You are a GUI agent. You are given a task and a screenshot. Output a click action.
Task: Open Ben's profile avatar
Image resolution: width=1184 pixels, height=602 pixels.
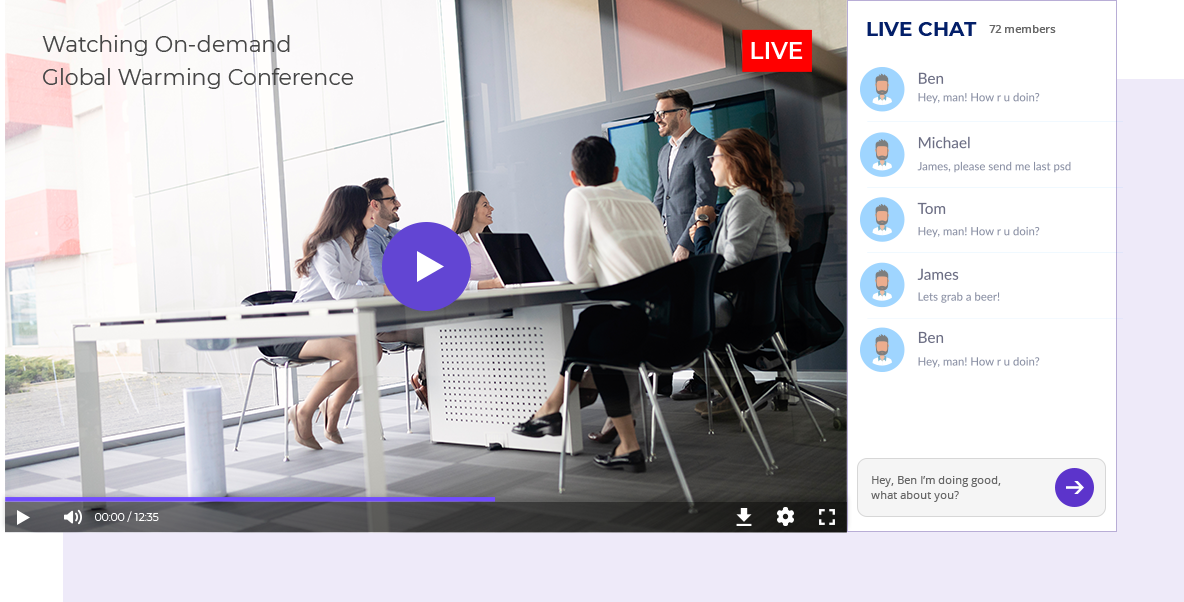click(882, 89)
